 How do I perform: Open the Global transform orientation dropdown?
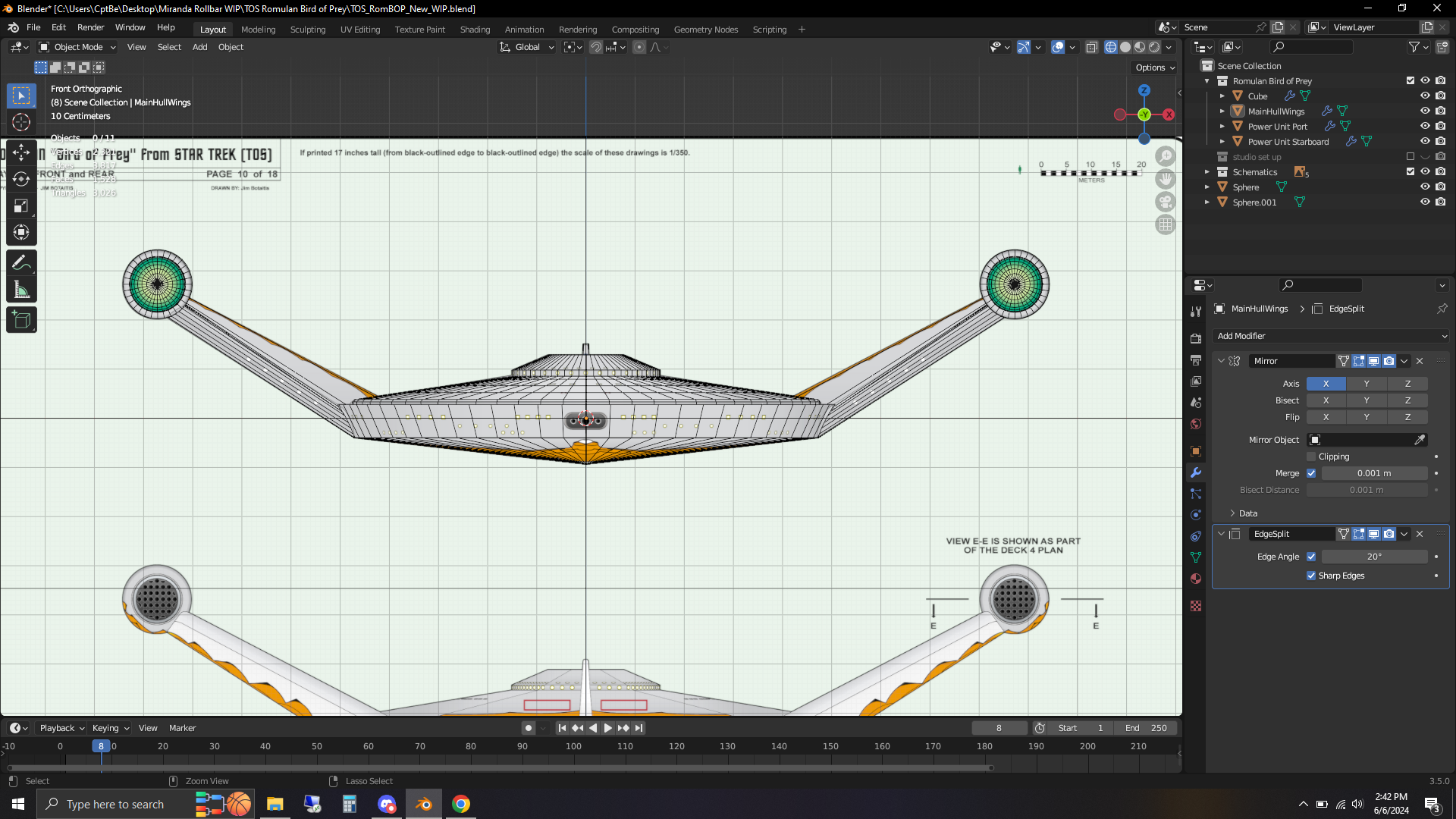[x=527, y=47]
